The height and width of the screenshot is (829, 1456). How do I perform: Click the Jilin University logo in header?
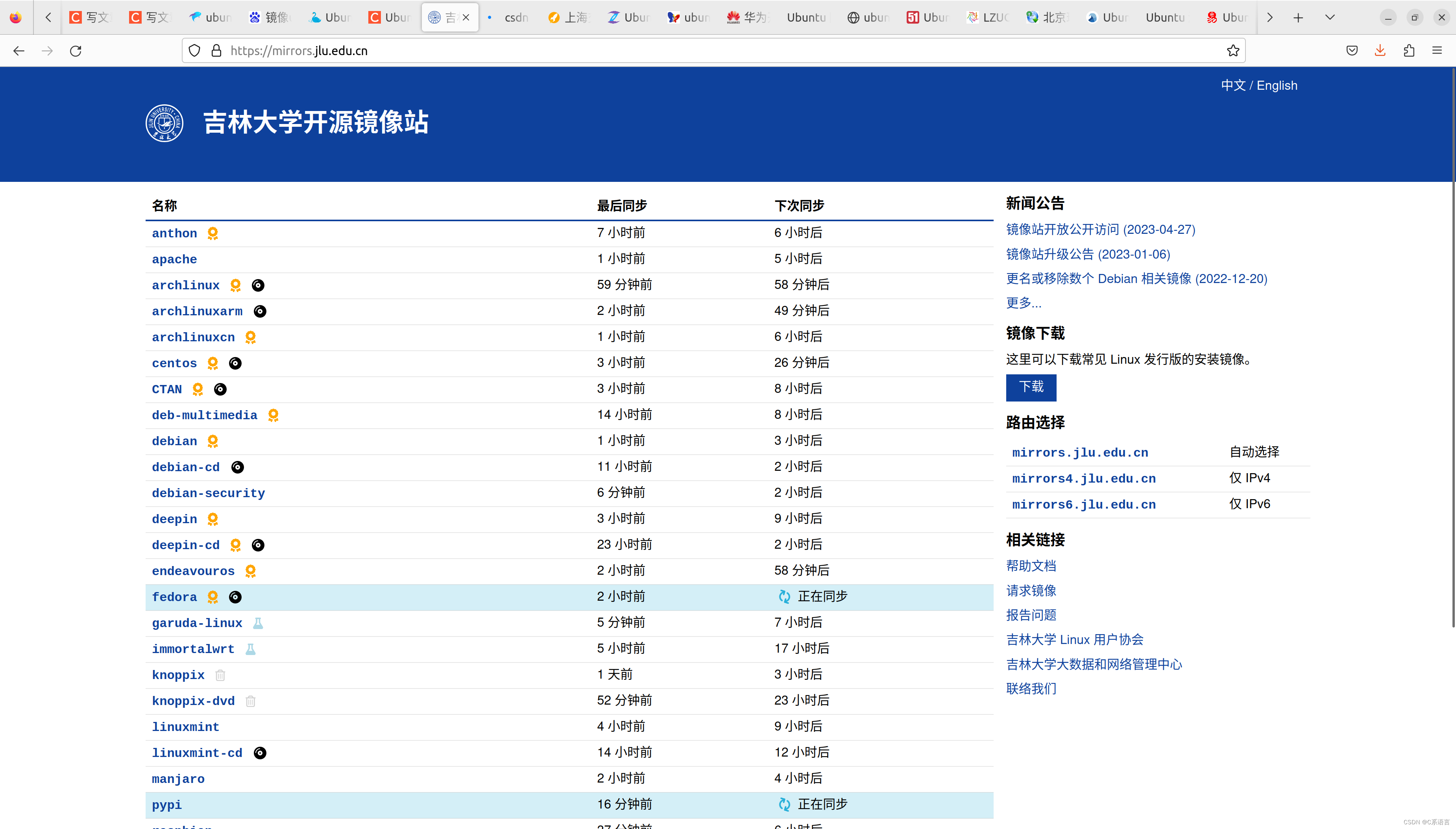pyautogui.click(x=164, y=123)
